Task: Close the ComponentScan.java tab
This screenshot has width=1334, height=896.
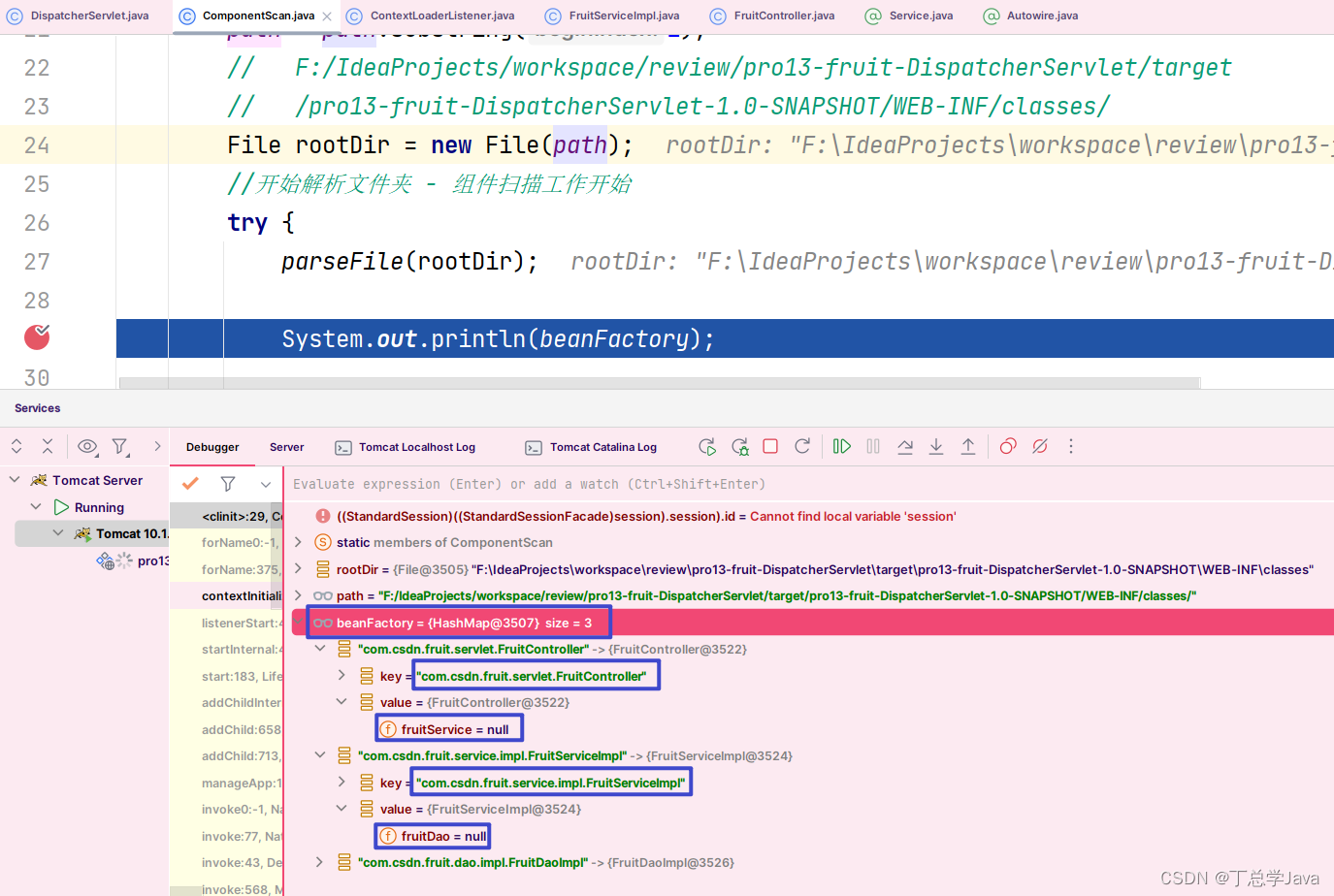Action: coord(327,16)
